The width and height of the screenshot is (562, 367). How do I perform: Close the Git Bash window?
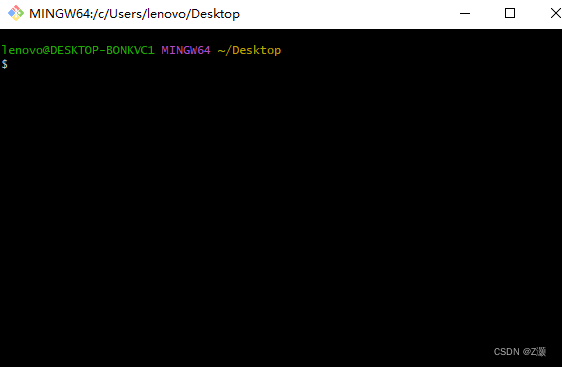point(555,14)
